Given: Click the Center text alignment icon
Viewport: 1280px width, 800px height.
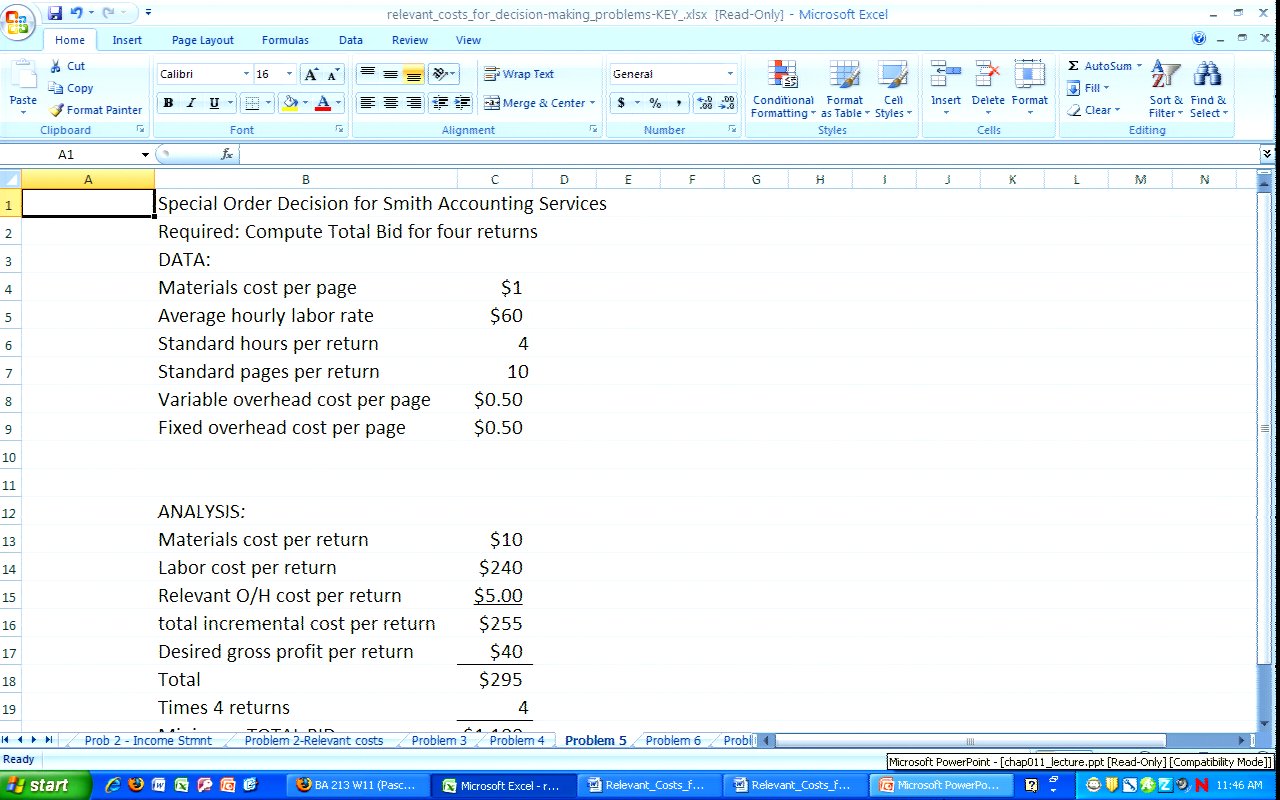Looking at the screenshot, I should coord(391,103).
